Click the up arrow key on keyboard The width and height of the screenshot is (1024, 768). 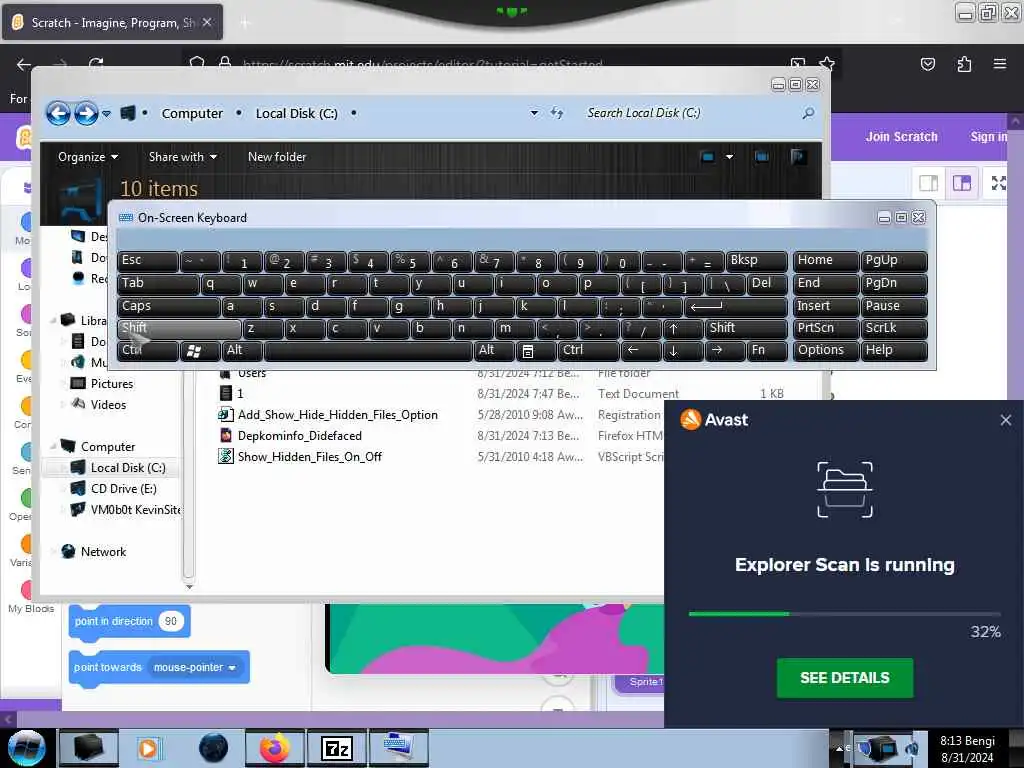coord(683,328)
